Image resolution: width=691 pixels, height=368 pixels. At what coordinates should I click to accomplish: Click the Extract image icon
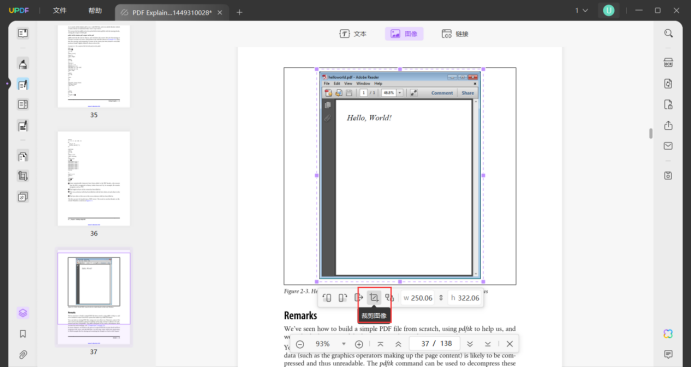[x=358, y=298]
